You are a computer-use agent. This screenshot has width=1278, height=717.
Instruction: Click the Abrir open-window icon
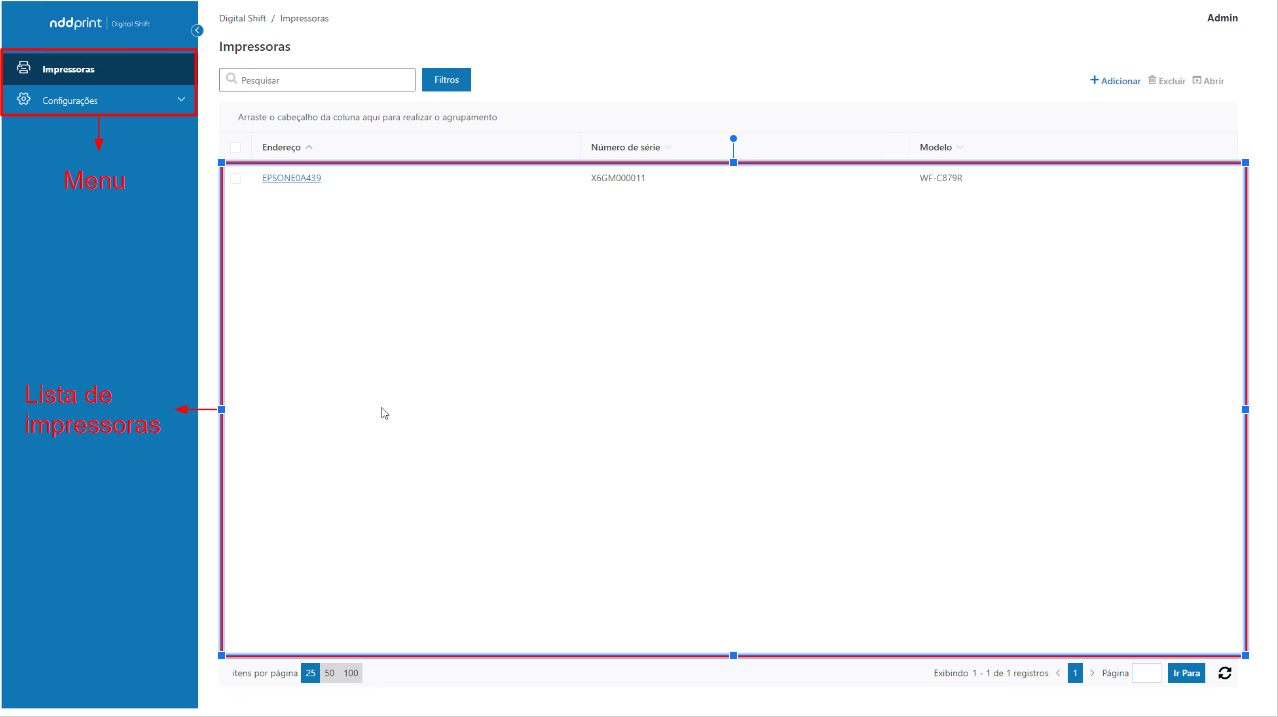pos(1196,81)
